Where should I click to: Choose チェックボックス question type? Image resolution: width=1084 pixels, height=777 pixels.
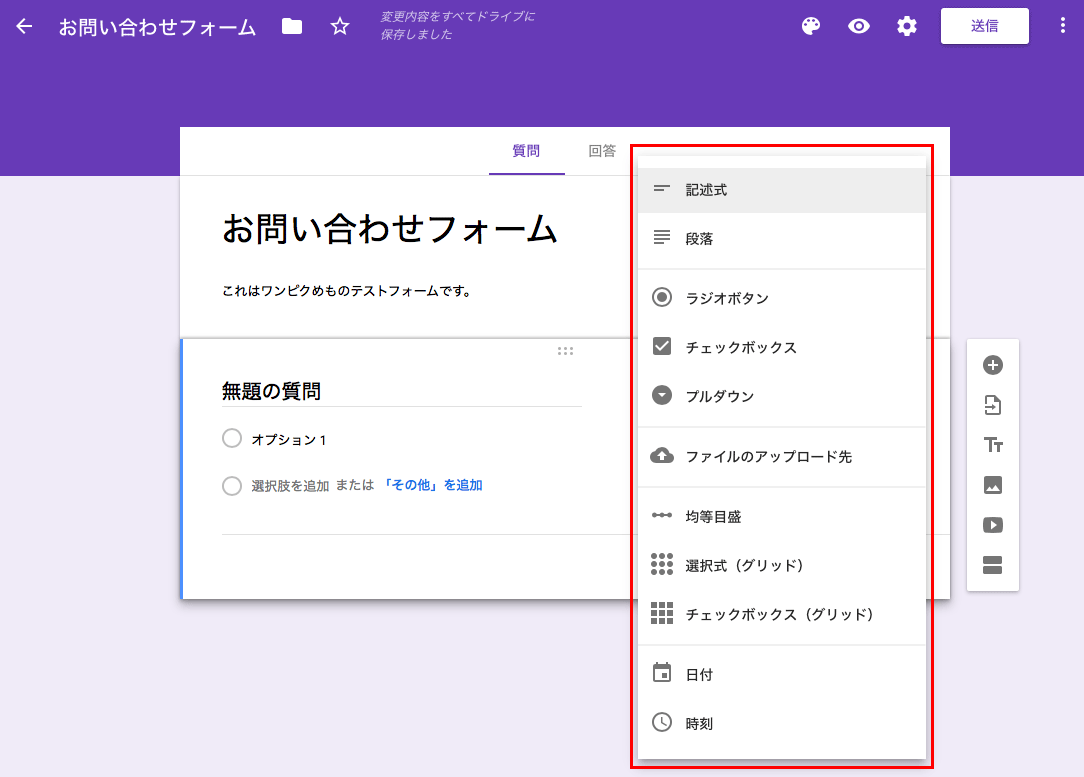point(781,347)
